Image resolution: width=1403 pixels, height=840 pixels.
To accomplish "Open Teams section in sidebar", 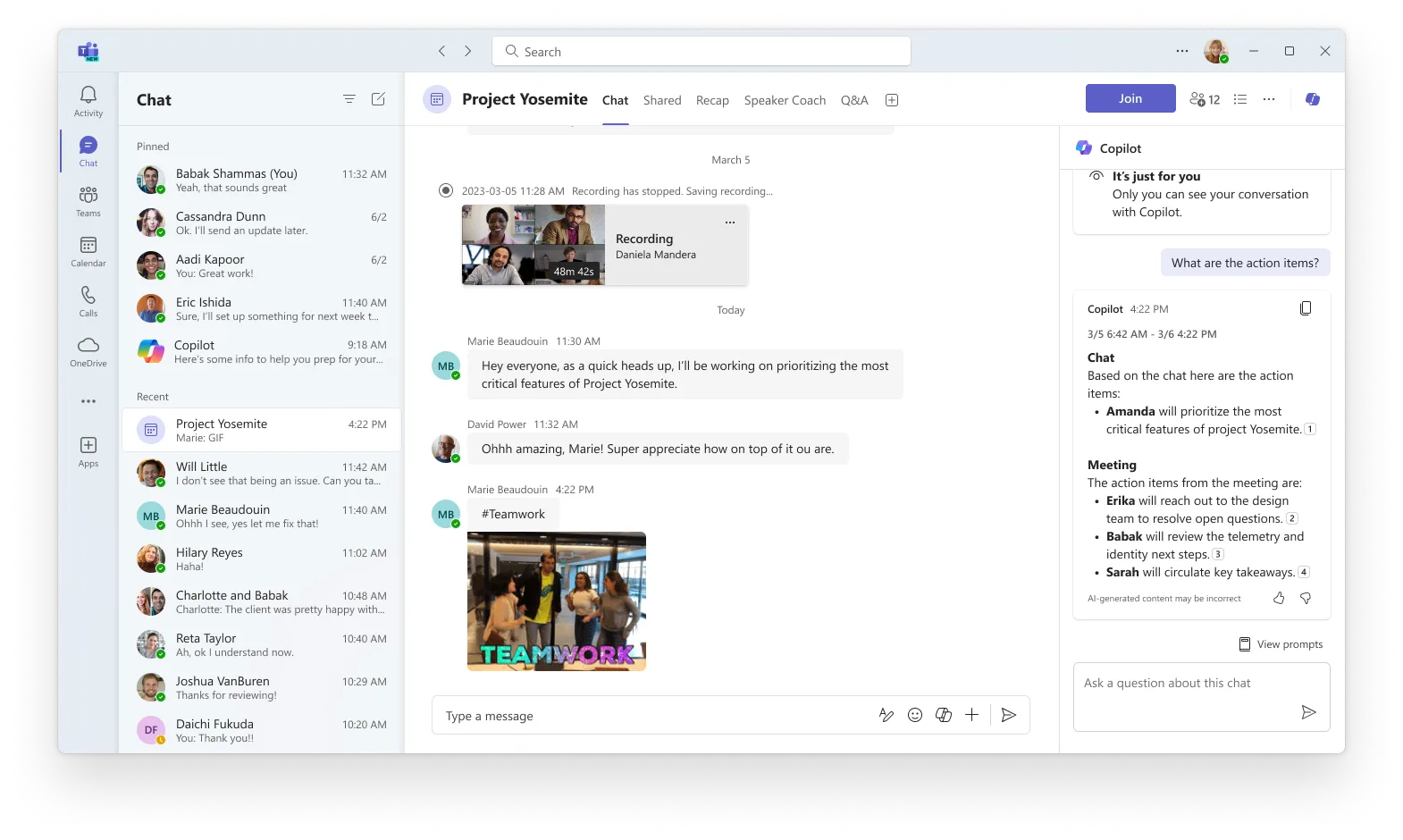I will (88, 201).
